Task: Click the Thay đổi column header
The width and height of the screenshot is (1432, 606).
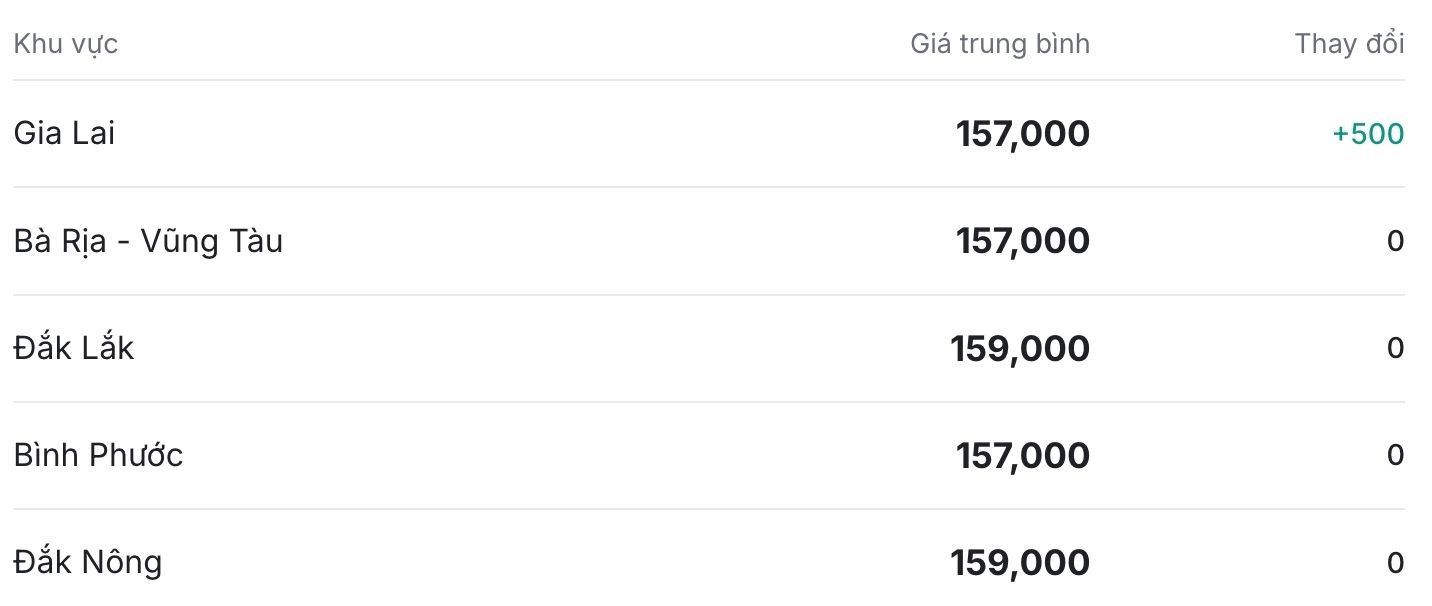Action: [1349, 44]
